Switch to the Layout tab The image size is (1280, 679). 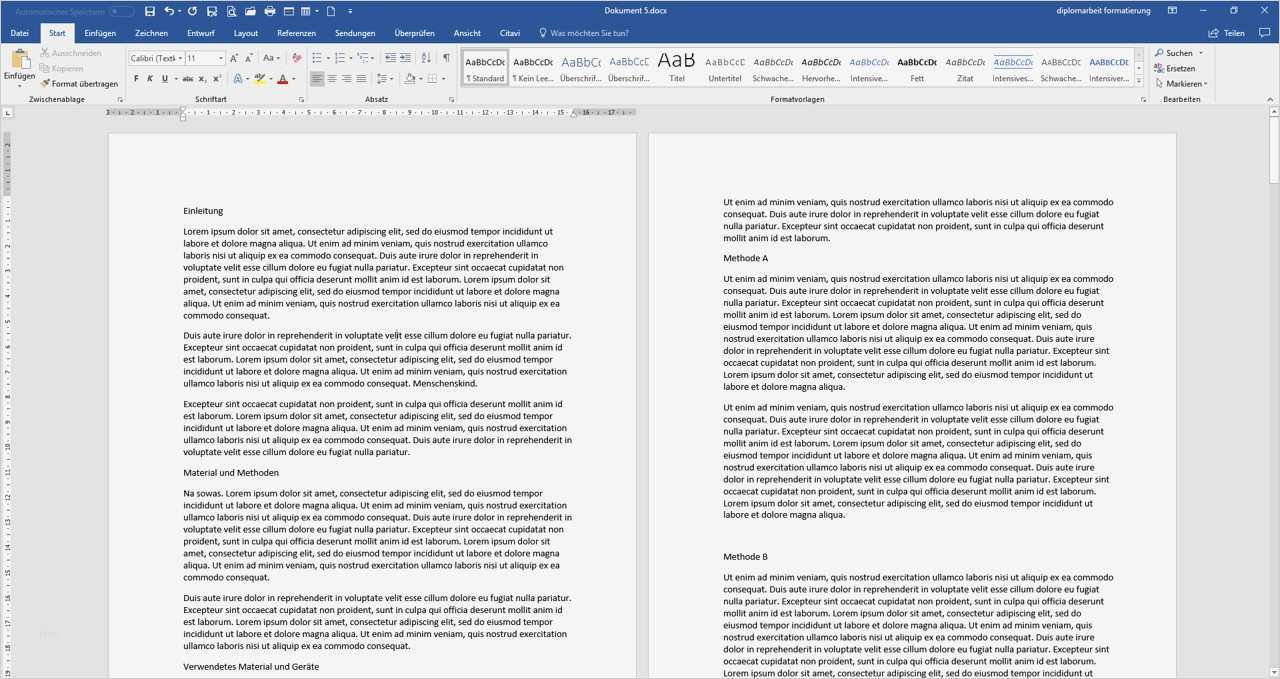point(246,33)
